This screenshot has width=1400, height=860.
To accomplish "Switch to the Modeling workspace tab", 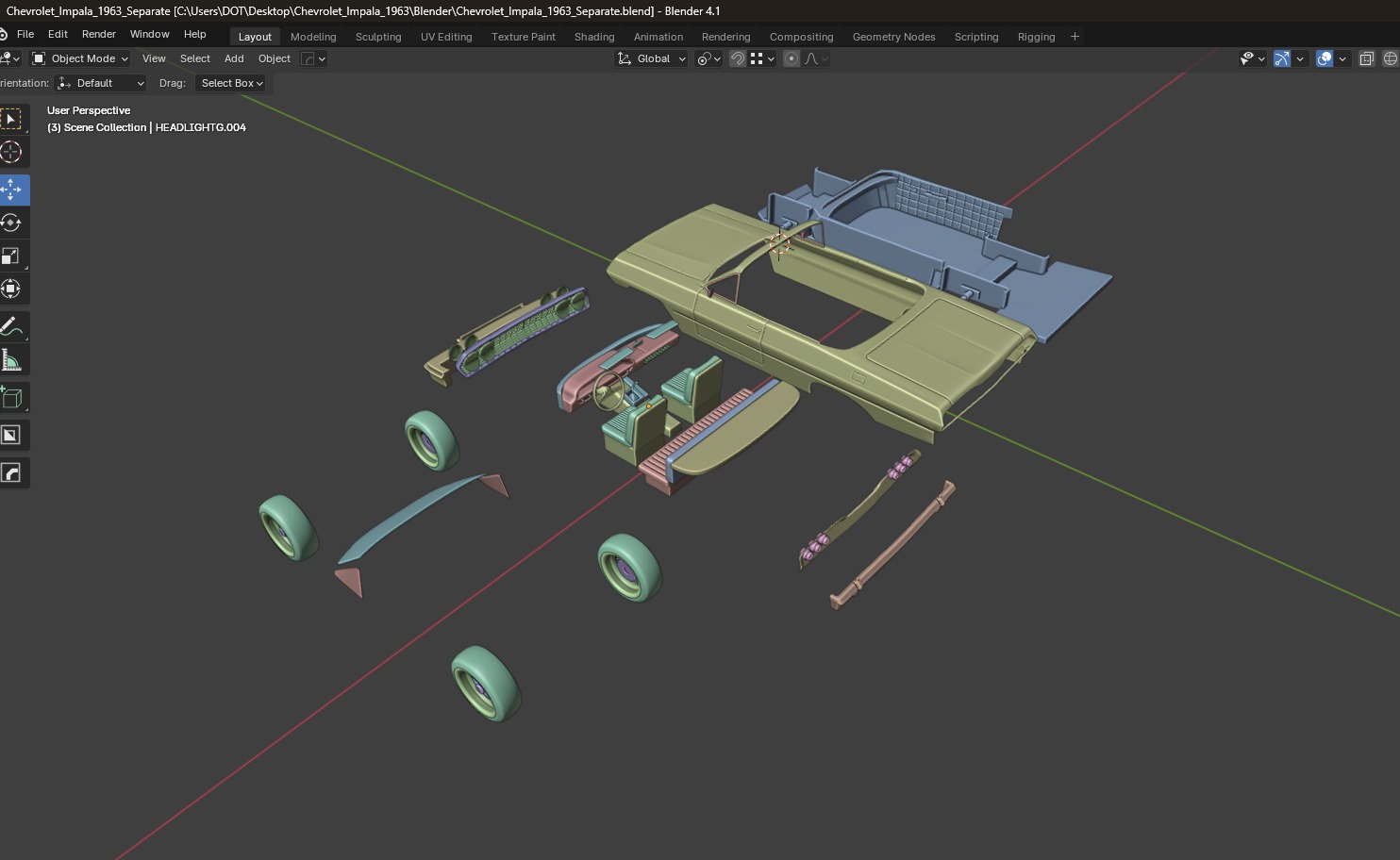I will point(313,37).
